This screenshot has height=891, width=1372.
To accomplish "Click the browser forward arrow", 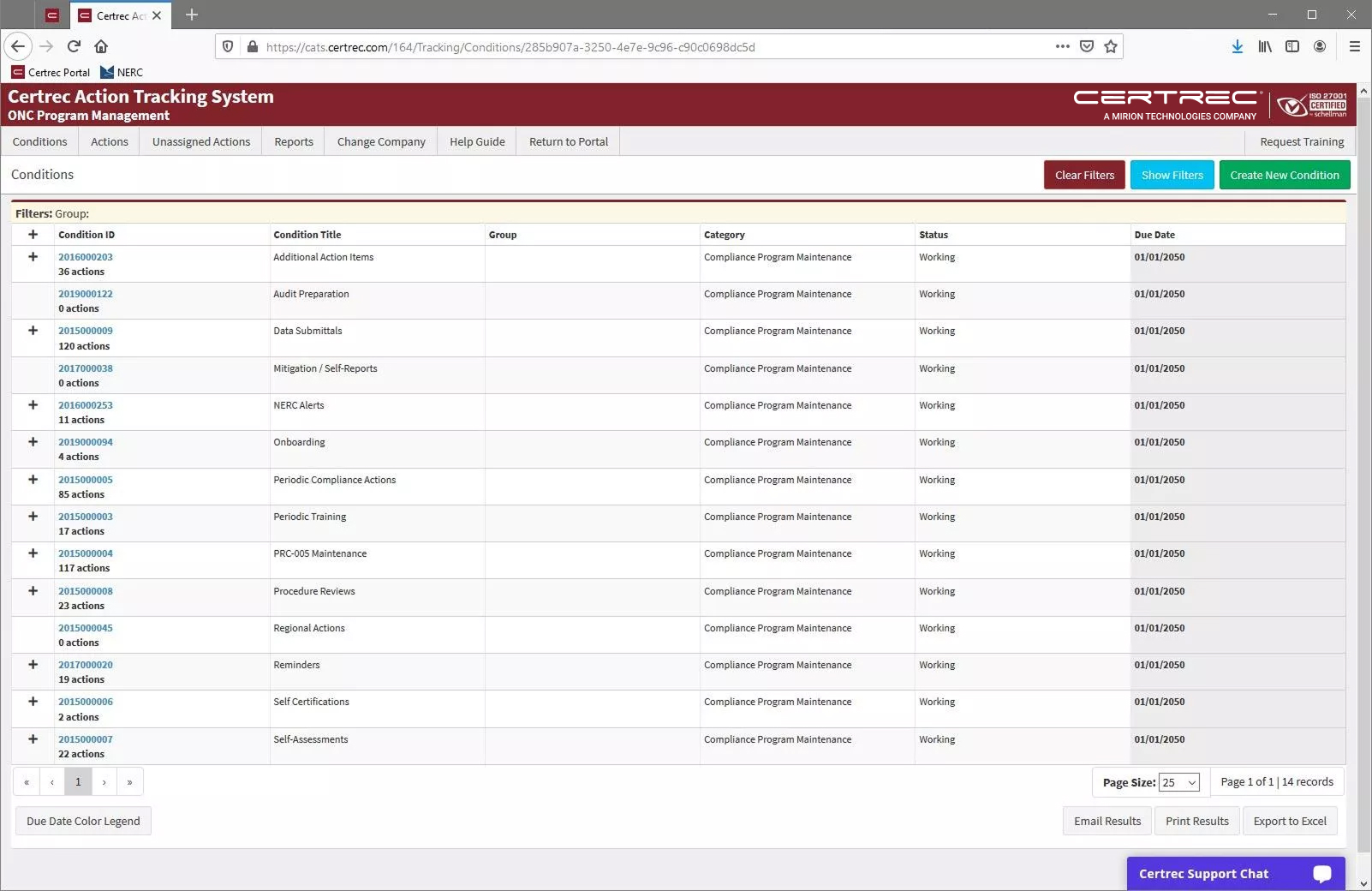I will (x=46, y=46).
